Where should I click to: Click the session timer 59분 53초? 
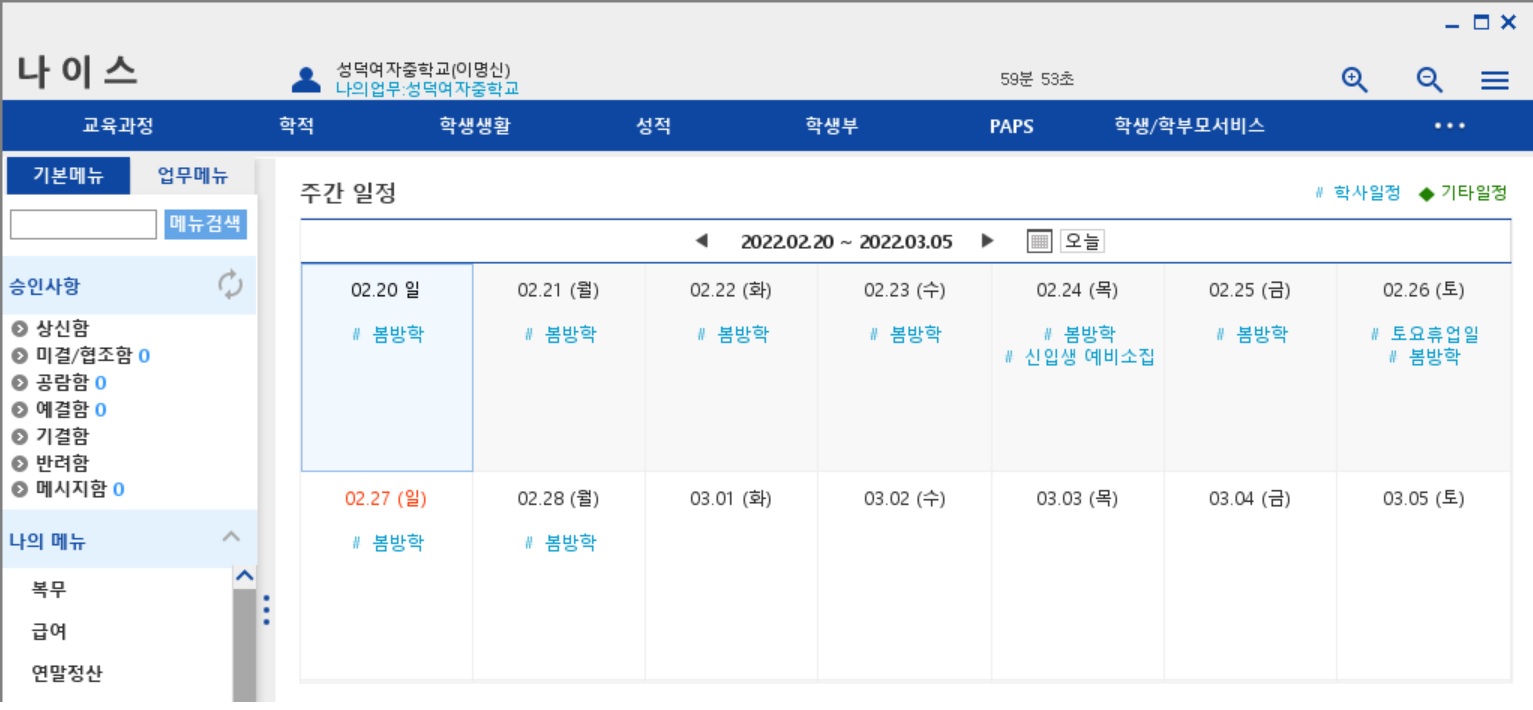(1037, 79)
